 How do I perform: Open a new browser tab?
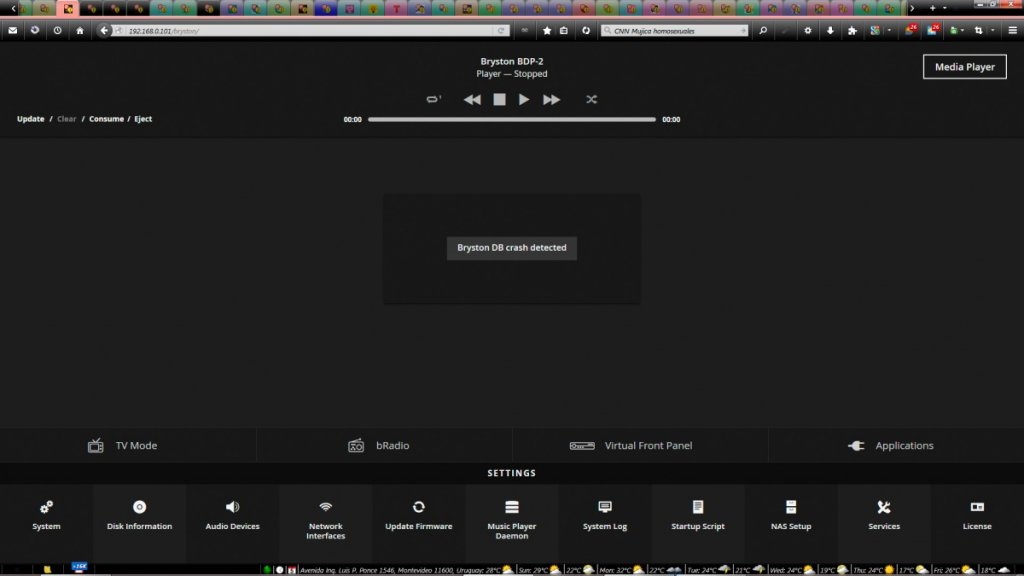pos(932,8)
